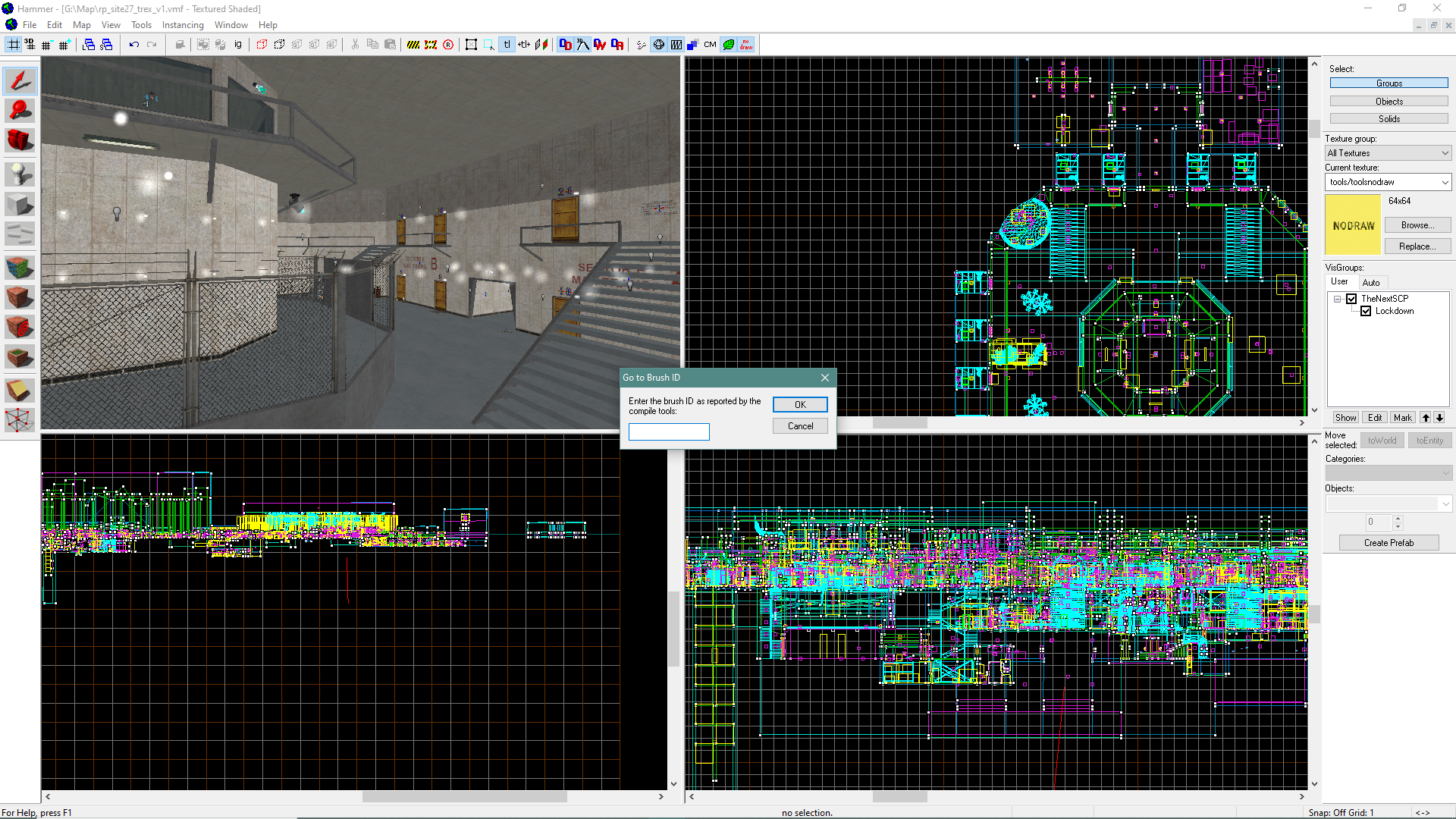Open the File menu
The width and height of the screenshot is (1456, 819).
pyautogui.click(x=30, y=25)
